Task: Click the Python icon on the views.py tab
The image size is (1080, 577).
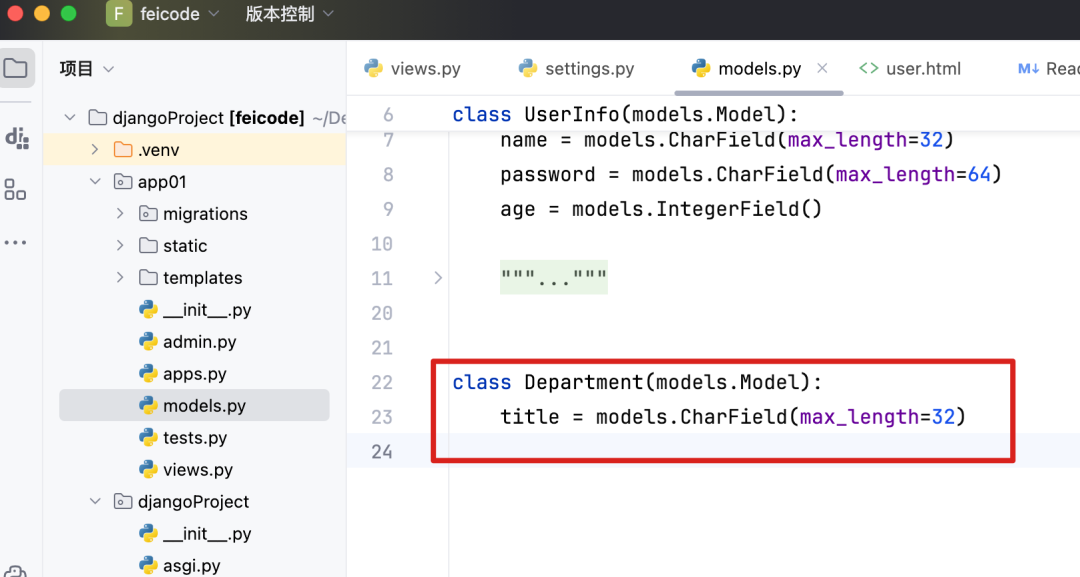Action: (375, 68)
